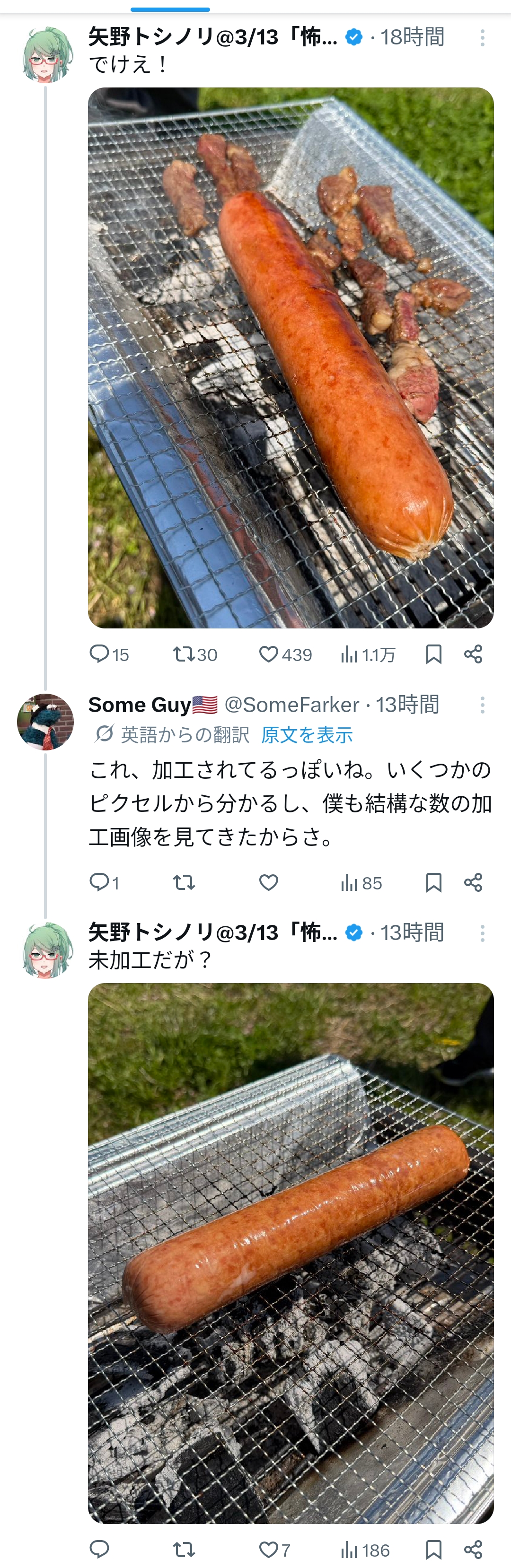
Task: Like Some Guy's translated reply
Action: tap(269, 882)
